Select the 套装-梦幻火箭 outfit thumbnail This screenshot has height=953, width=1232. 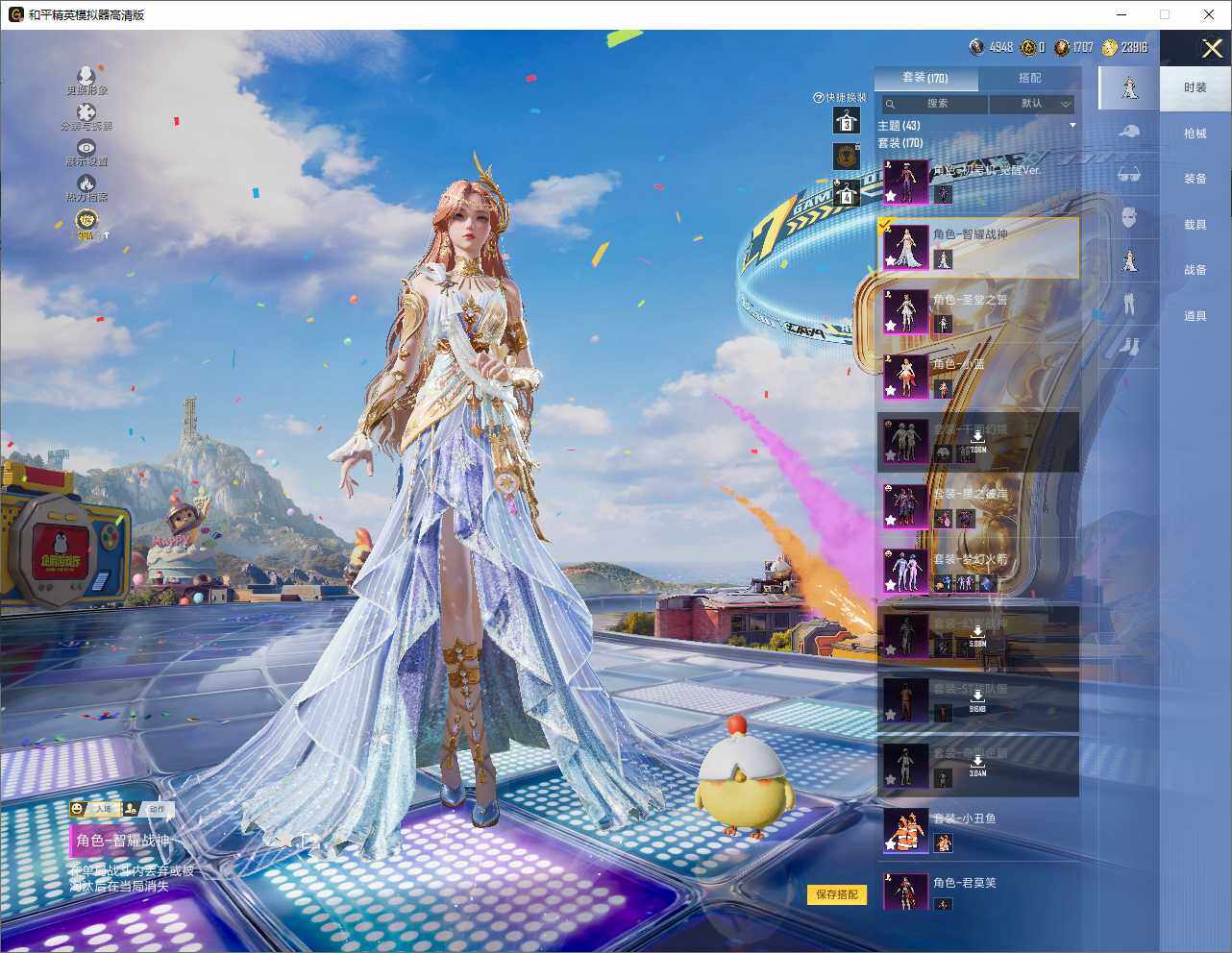(x=905, y=572)
